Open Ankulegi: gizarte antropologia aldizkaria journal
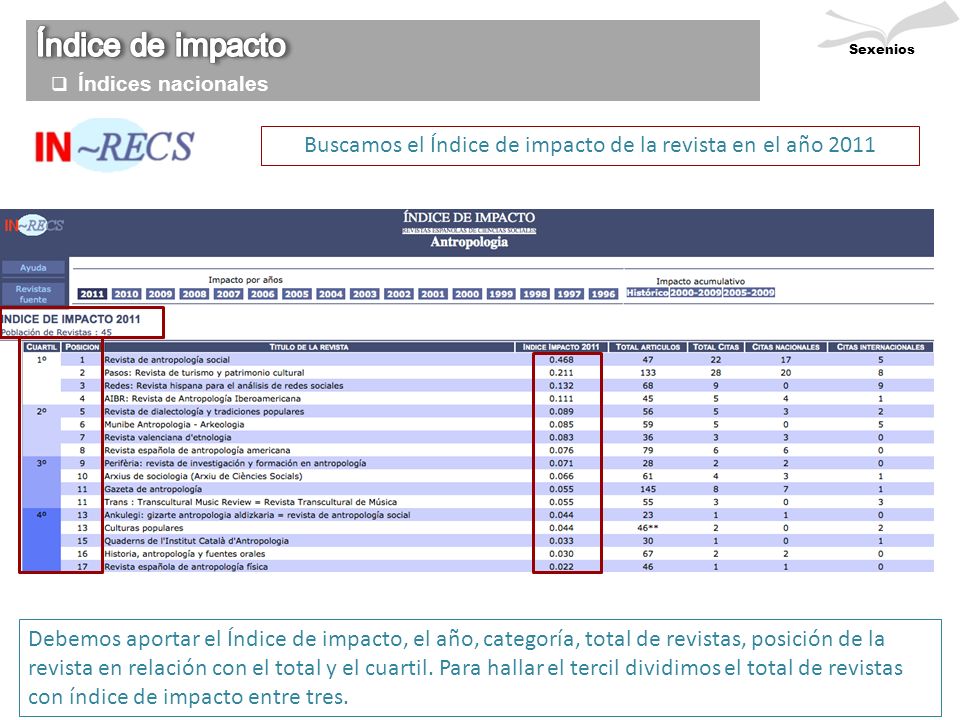This screenshot has width=960, height=720. 257,515
